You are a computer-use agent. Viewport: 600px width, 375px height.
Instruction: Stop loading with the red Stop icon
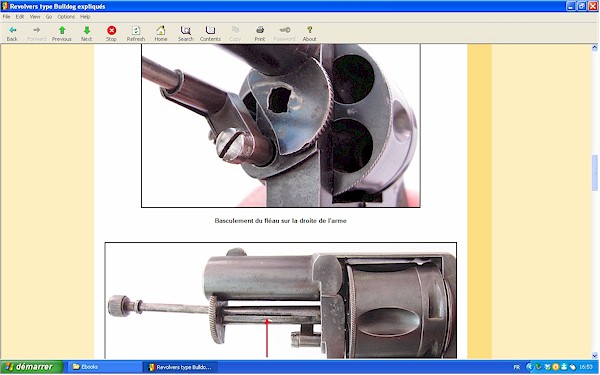point(111,34)
